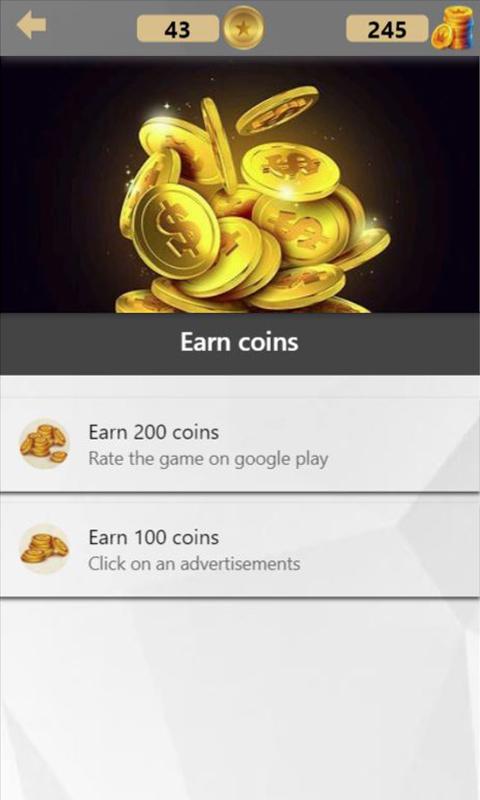Click the Earn 100 coins title text

click(154, 537)
